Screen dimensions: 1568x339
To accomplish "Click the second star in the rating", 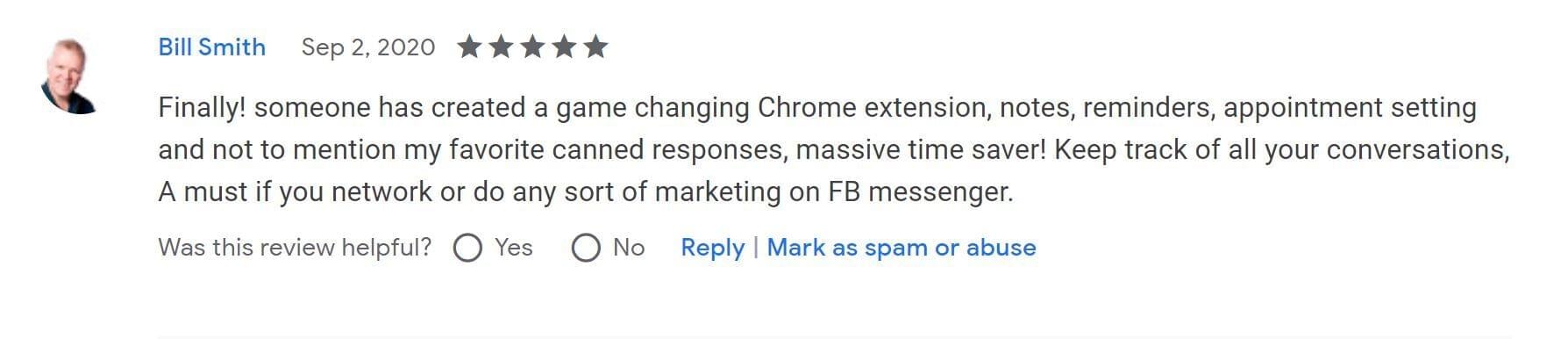I will (501, 46).
